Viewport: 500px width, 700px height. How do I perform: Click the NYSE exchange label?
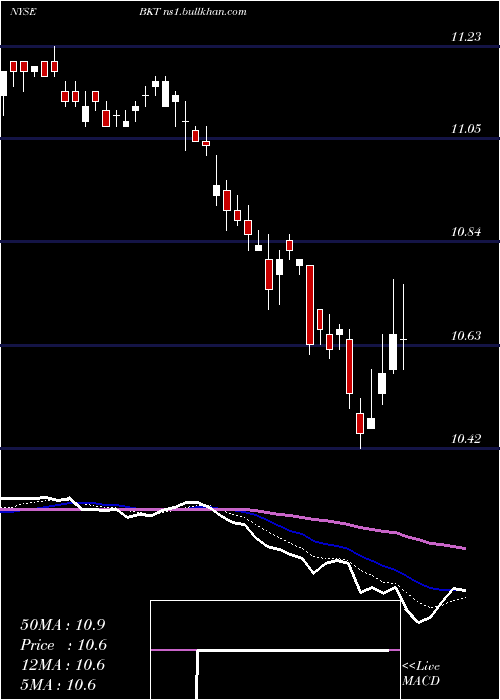click(x=23, y=12)
